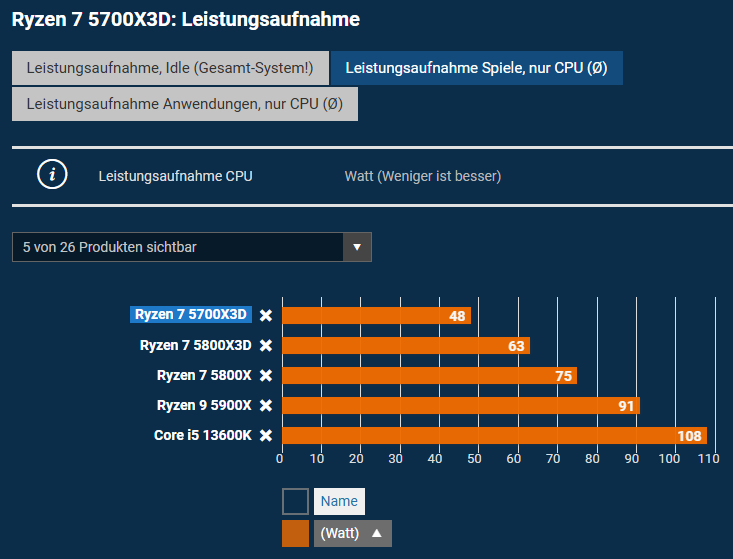Click the Watt (Weniger ist besser) text
This screenshot has height=559, width=733.
click(x=423, y=176)
